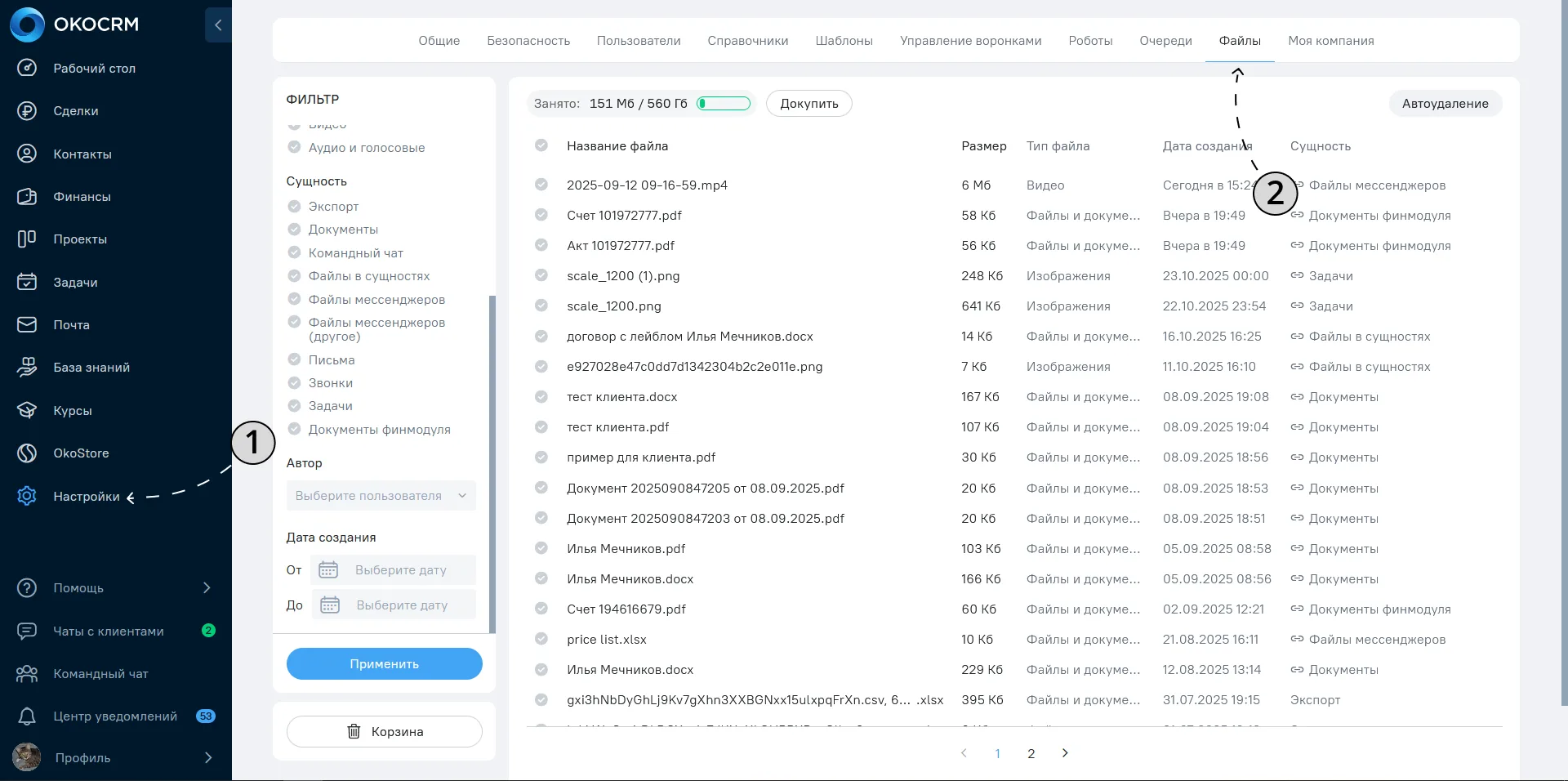Toggle the select-all files checkbox in header
Image resolution: width=1568 pixels, height=781 pixels.
541,145
